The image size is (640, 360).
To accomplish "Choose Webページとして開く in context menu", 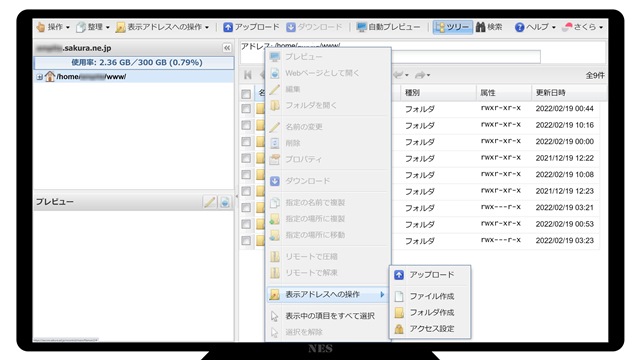I will point(327,73).
